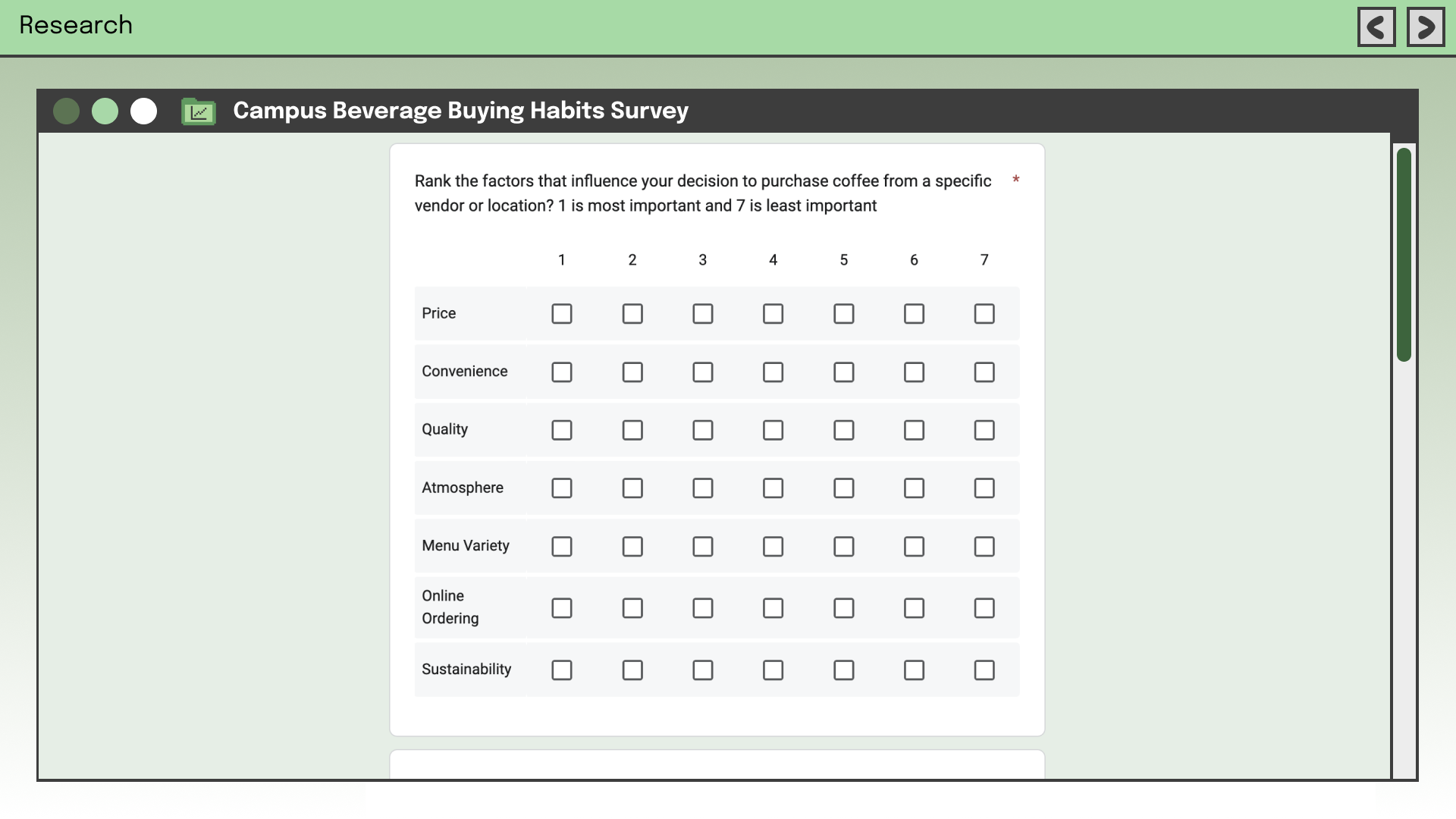
Task: Rank Online Ordering as 6
Action: (x=915, y=608)
